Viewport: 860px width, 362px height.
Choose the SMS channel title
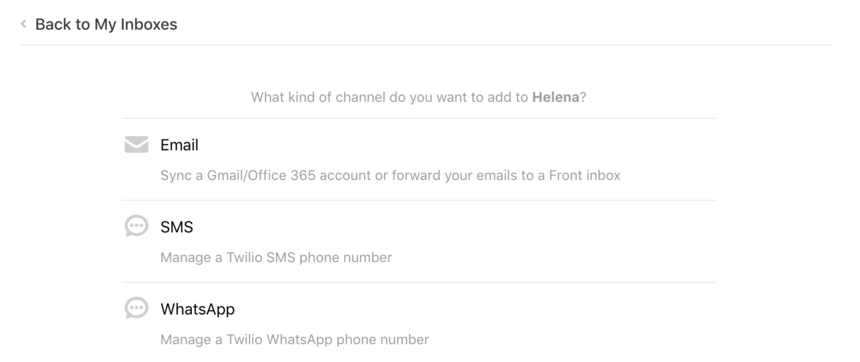point(177,227)
